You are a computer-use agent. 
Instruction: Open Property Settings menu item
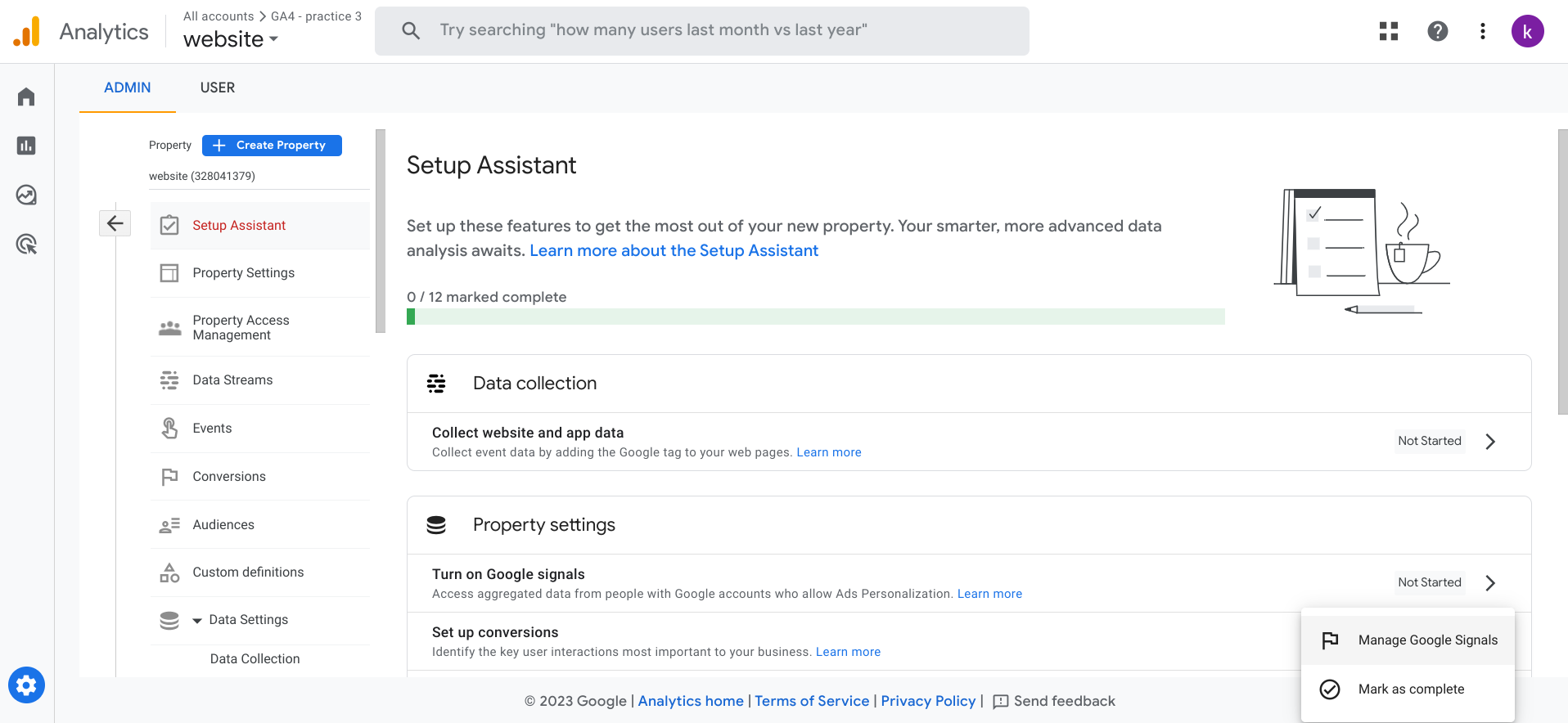[x=259, y=273]
